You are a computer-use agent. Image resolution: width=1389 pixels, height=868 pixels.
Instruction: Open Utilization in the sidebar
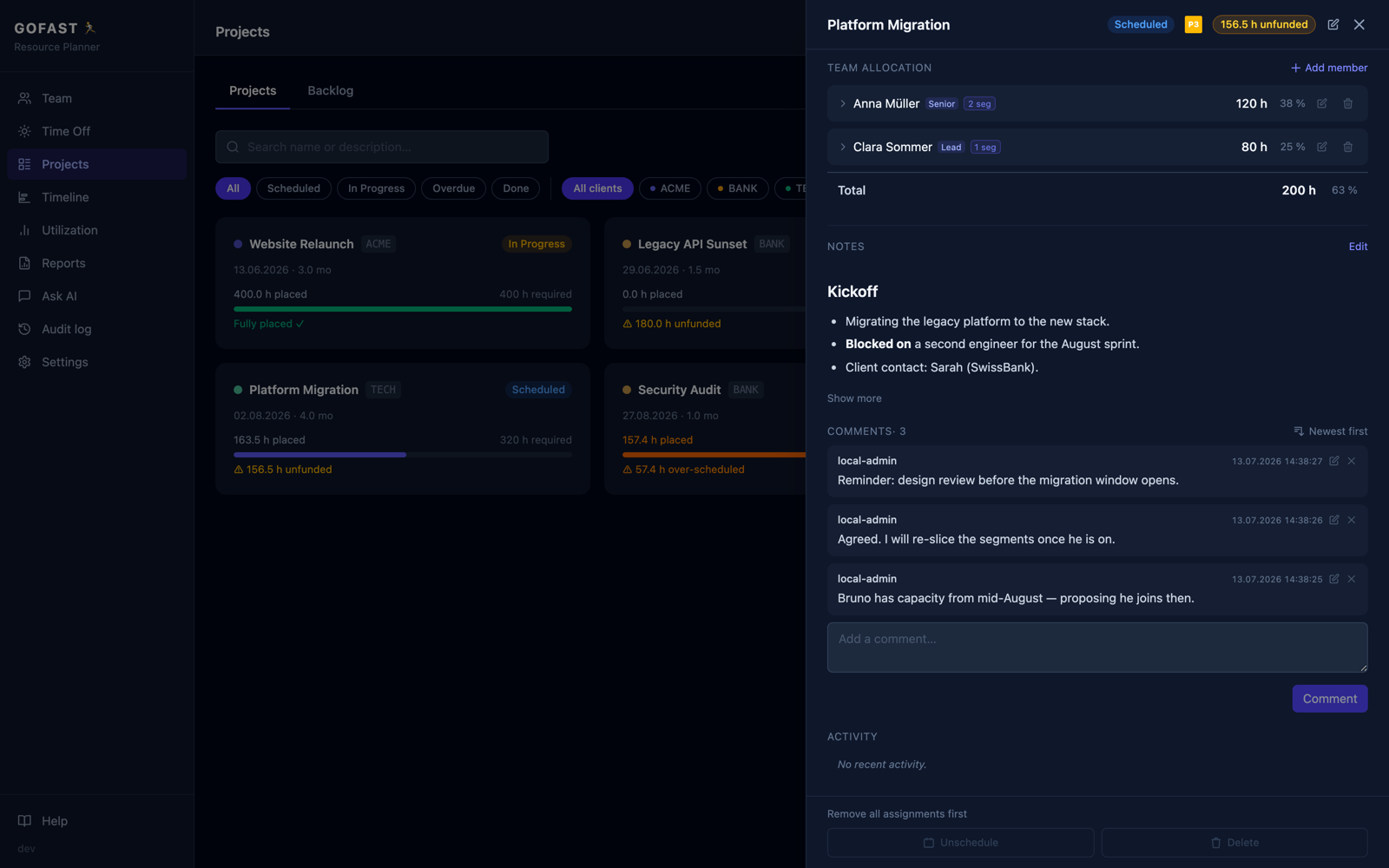pyautogui.click(x=96, y=230)
